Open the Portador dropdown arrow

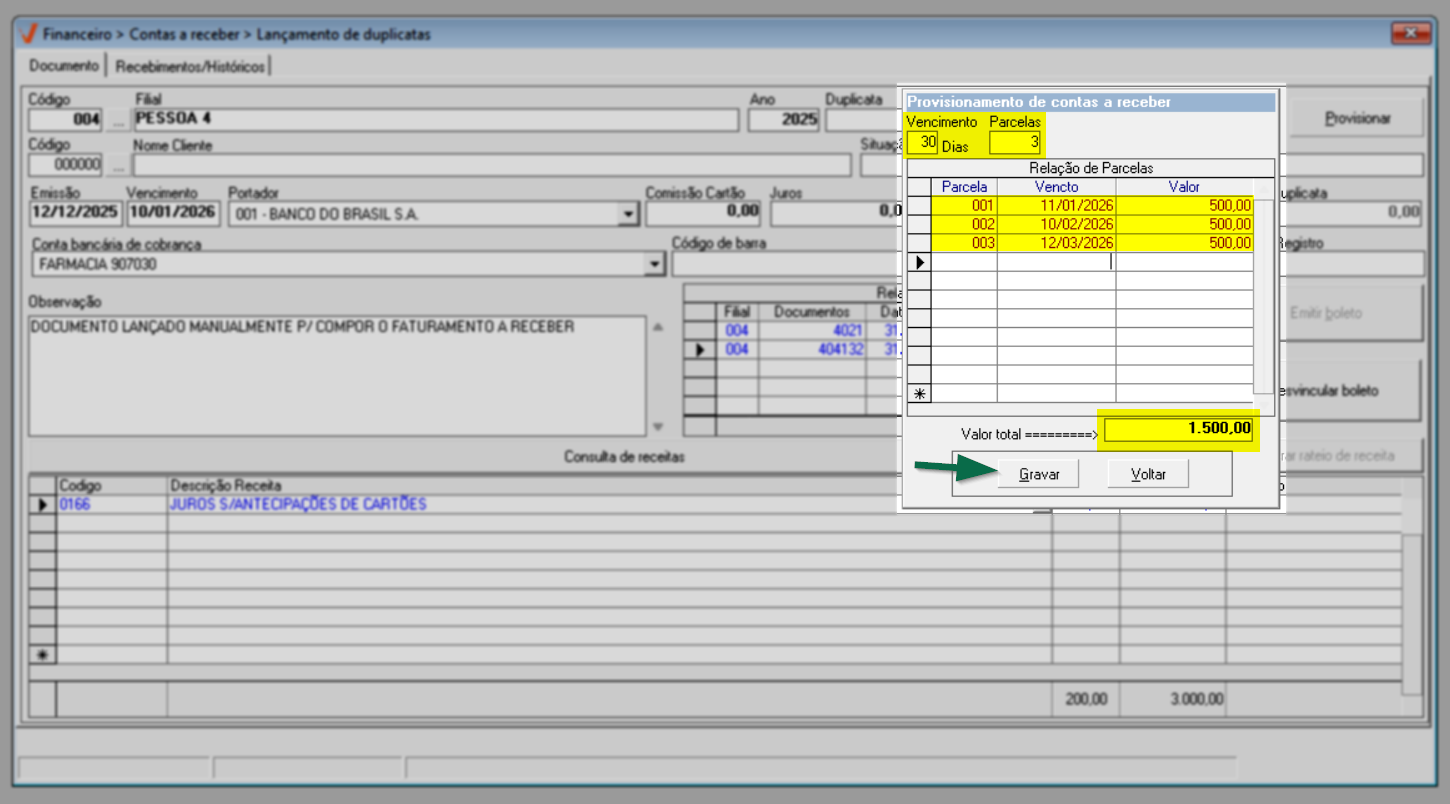click(628, 214)
